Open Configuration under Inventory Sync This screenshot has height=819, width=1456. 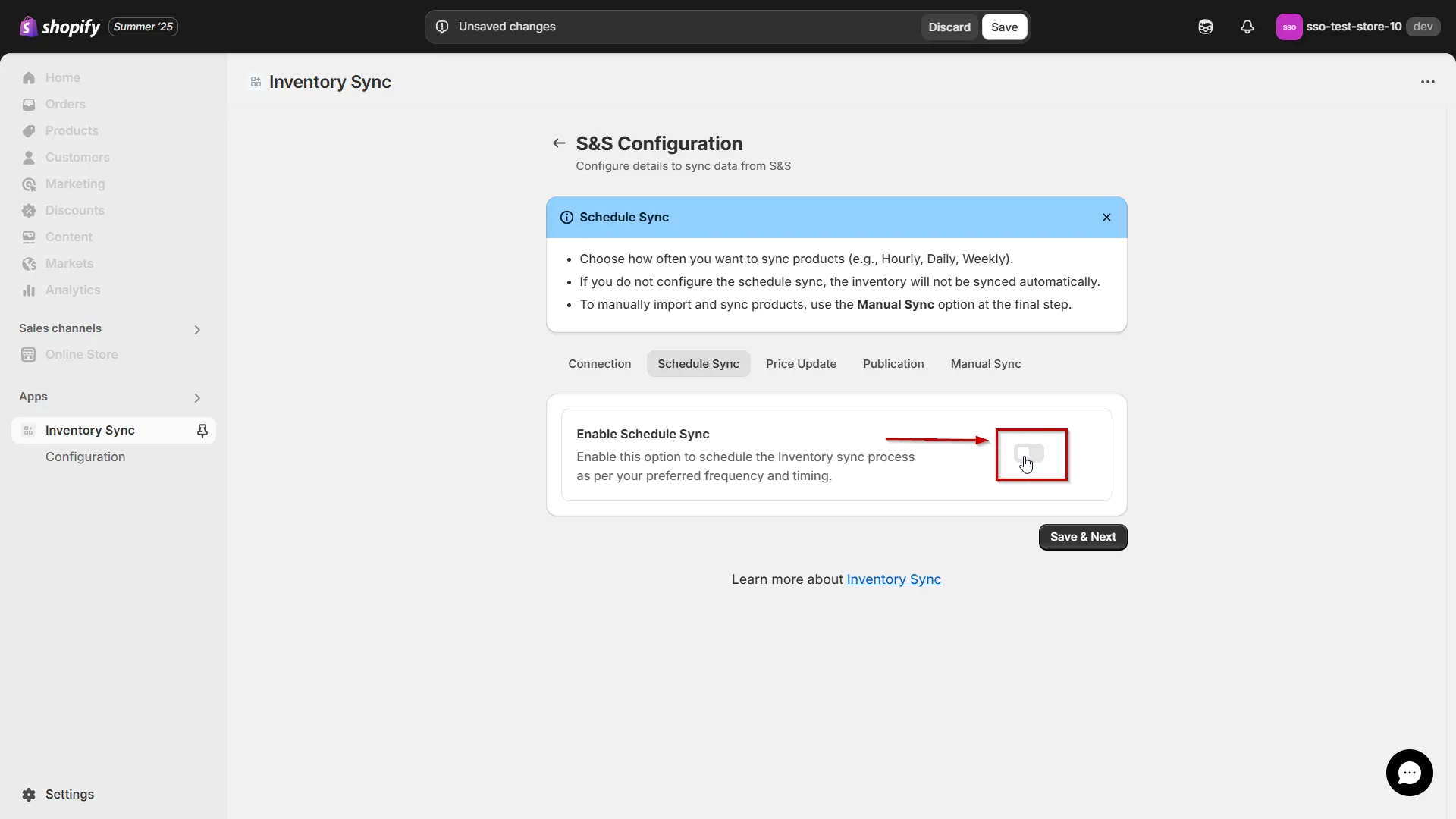point(85,457)
